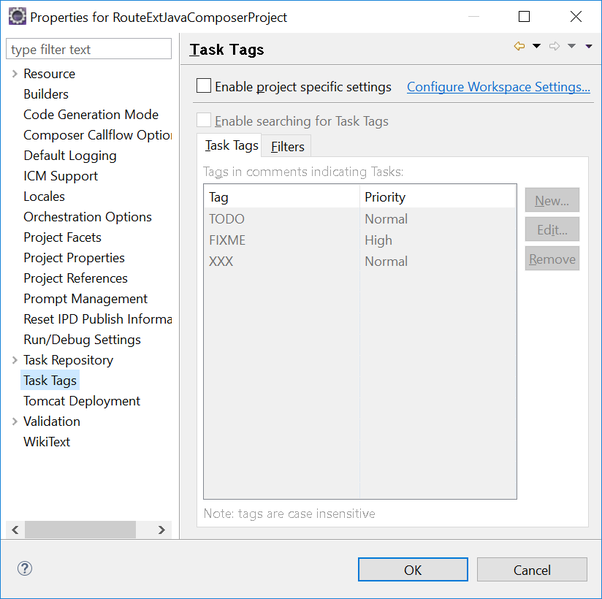Click the help question mark icon
Viewport: 602px width, 599px height.
pos(25,569)
